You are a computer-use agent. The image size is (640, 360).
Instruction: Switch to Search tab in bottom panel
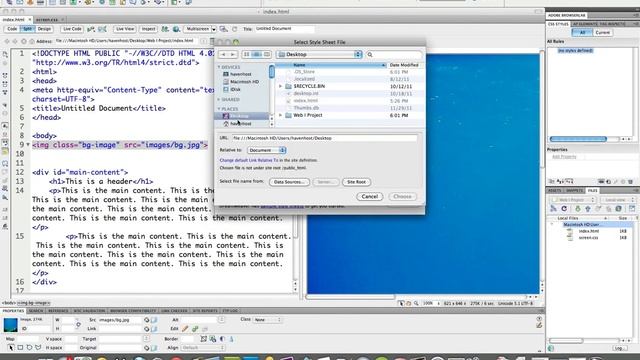pyautogui.click(x=36, y=311)
